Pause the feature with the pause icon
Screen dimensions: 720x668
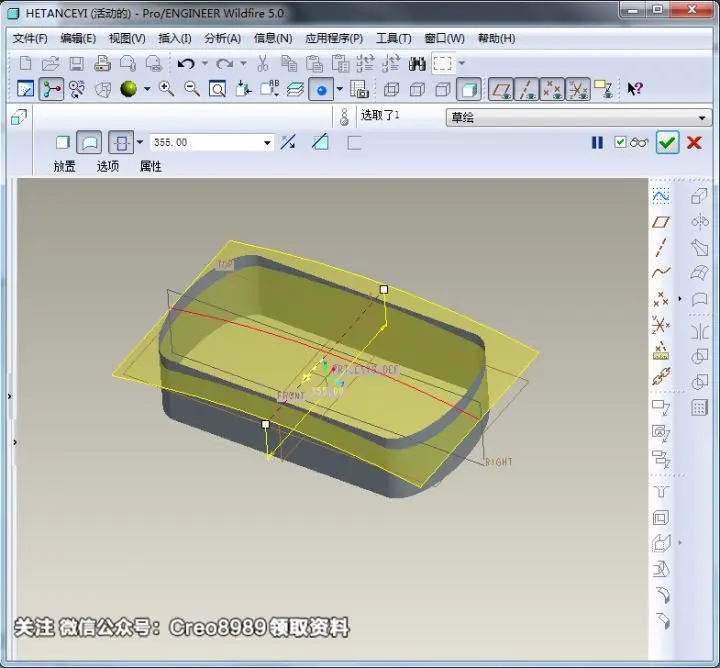tap(597, 142)
